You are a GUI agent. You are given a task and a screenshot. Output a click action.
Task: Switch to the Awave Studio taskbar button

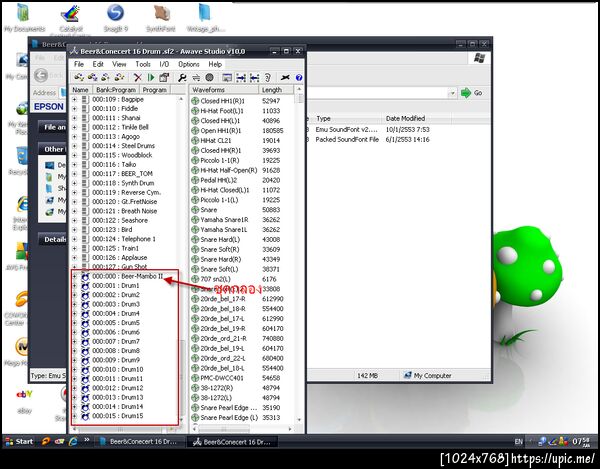232,442
